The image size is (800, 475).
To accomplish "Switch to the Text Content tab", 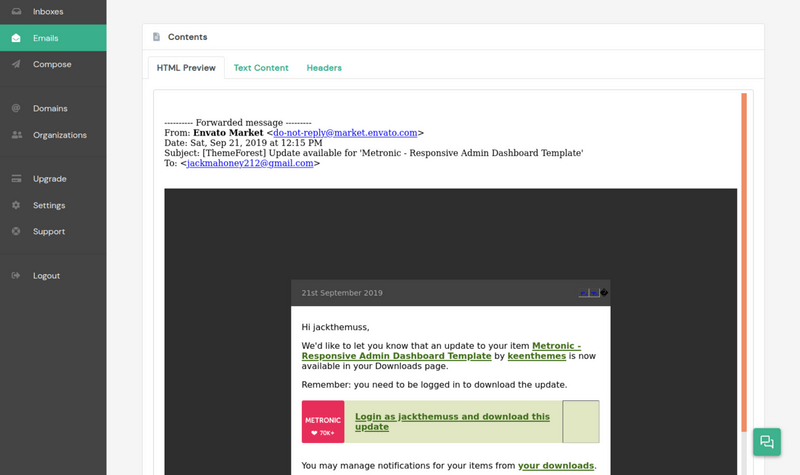I will (261, 68).
